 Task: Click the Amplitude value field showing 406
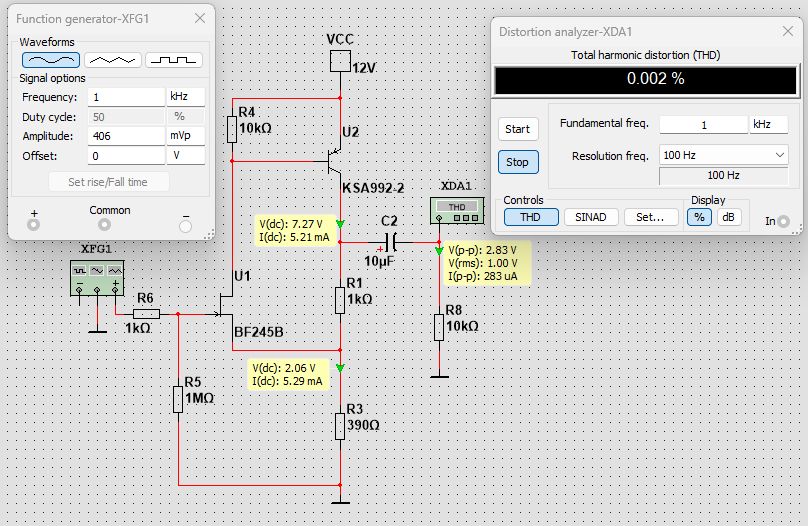pos(126,136)
